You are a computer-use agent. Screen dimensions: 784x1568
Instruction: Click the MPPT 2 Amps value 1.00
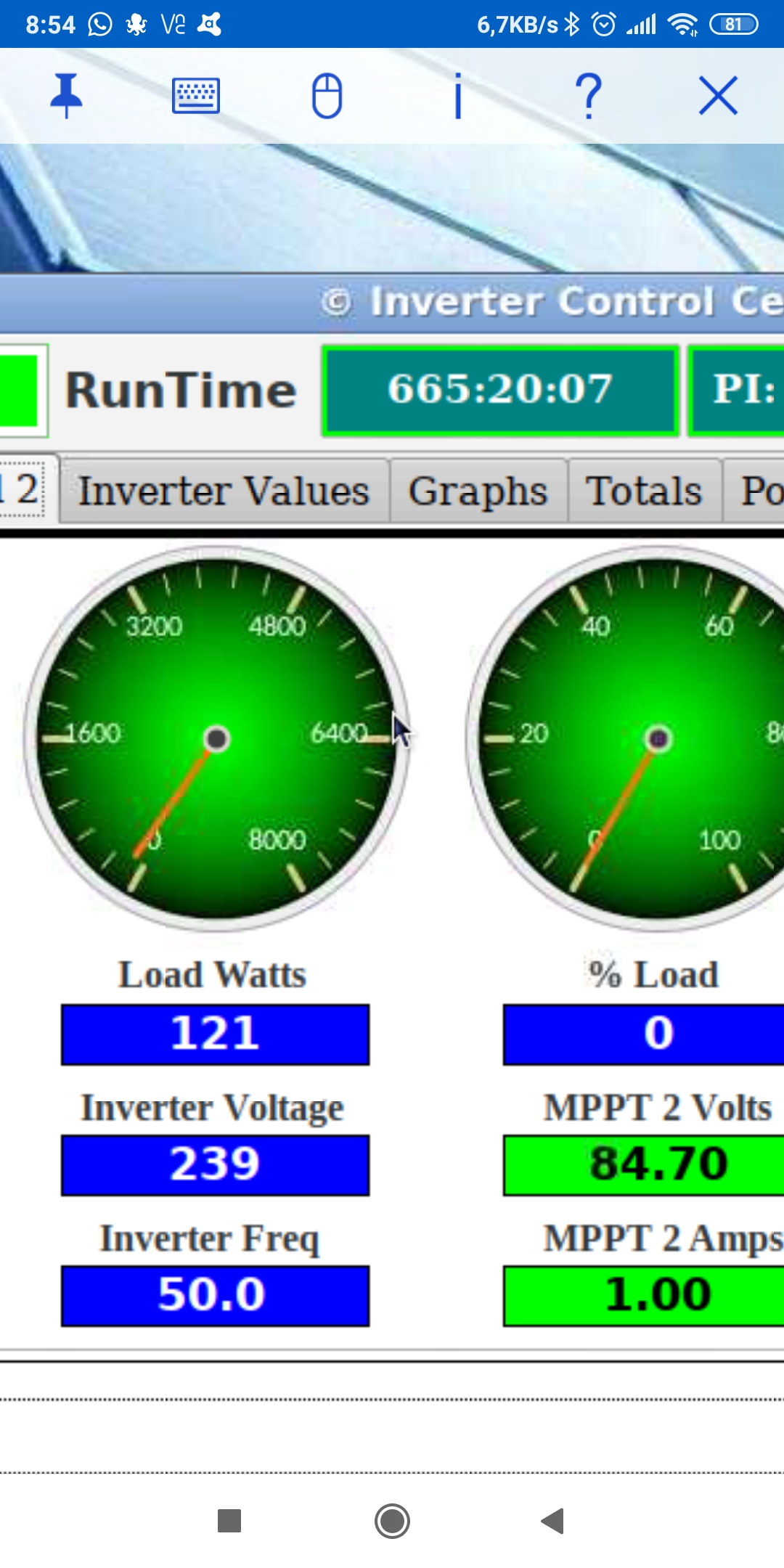pos(644,1296)
